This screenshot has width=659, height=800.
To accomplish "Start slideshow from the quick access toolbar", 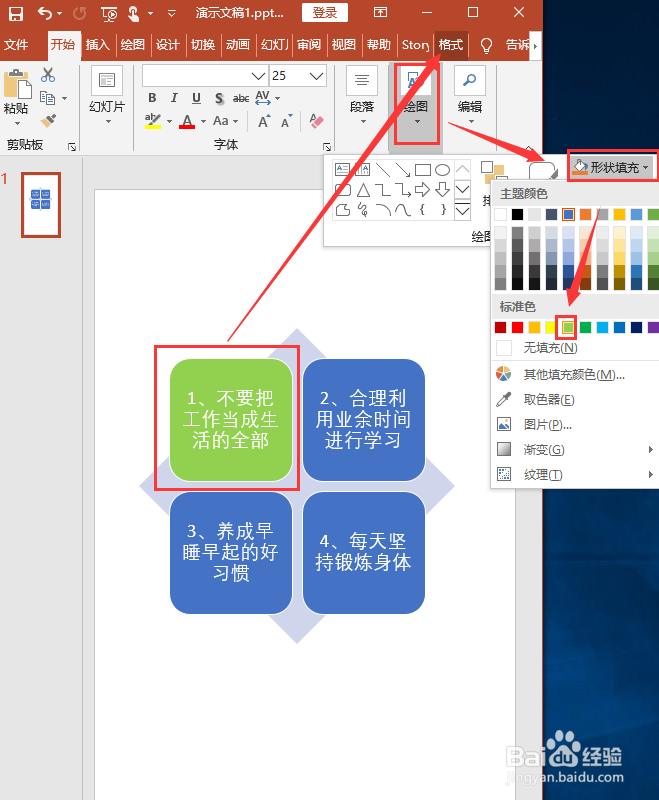I will (109, 14).
